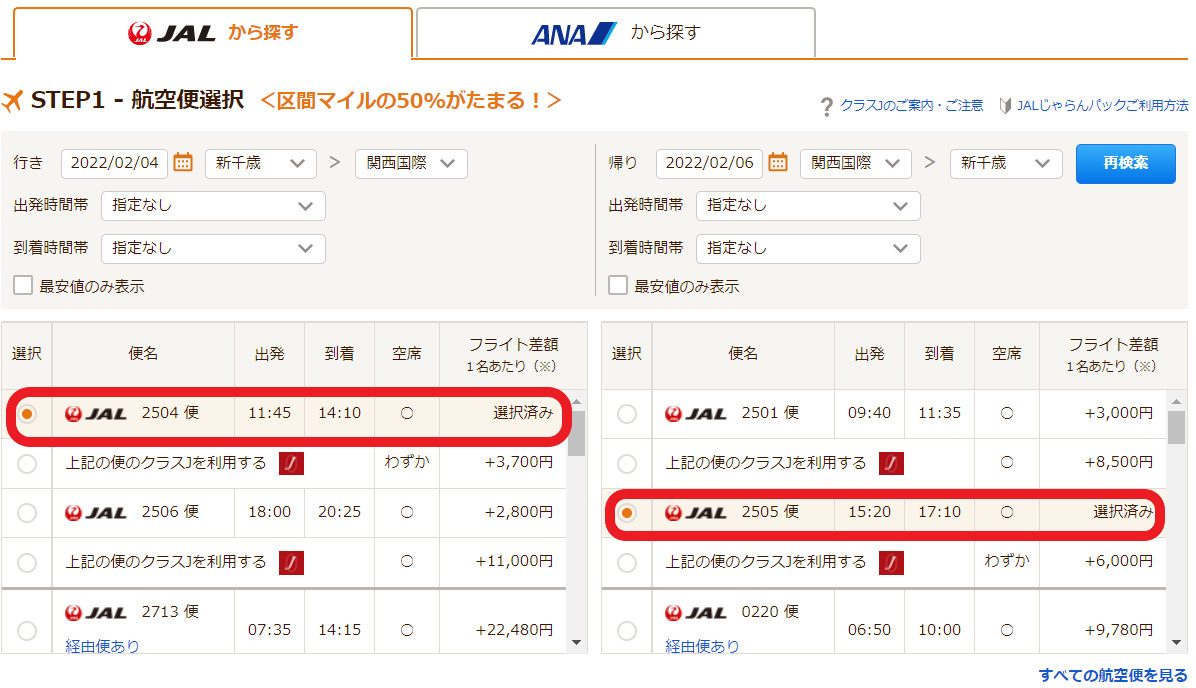Open クラスJのご案内・ご注意 link
1196x688 pixels.
(x=911, y=105)
